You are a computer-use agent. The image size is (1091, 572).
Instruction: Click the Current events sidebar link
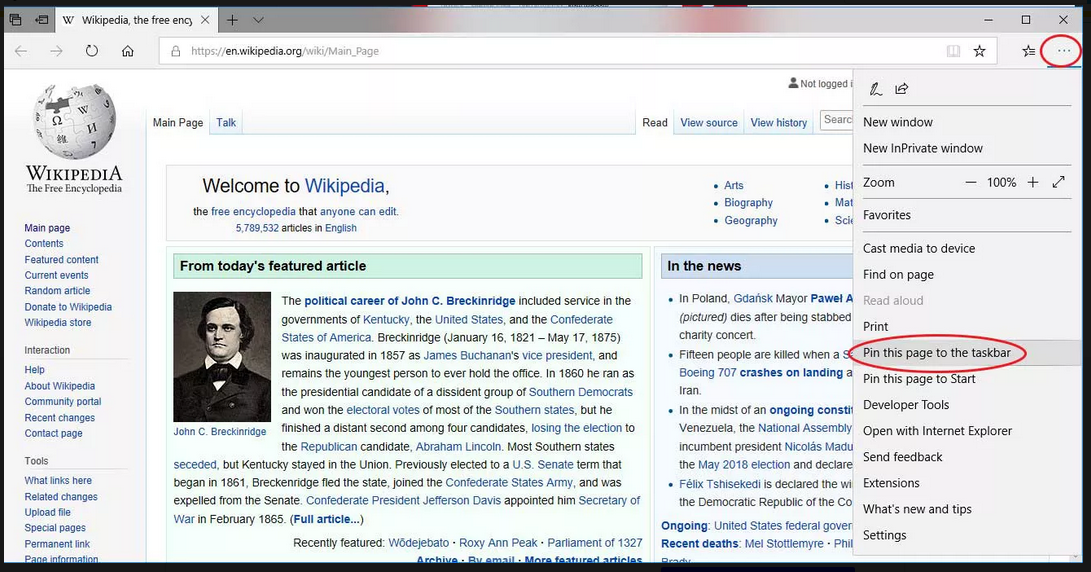coord(56,276)
